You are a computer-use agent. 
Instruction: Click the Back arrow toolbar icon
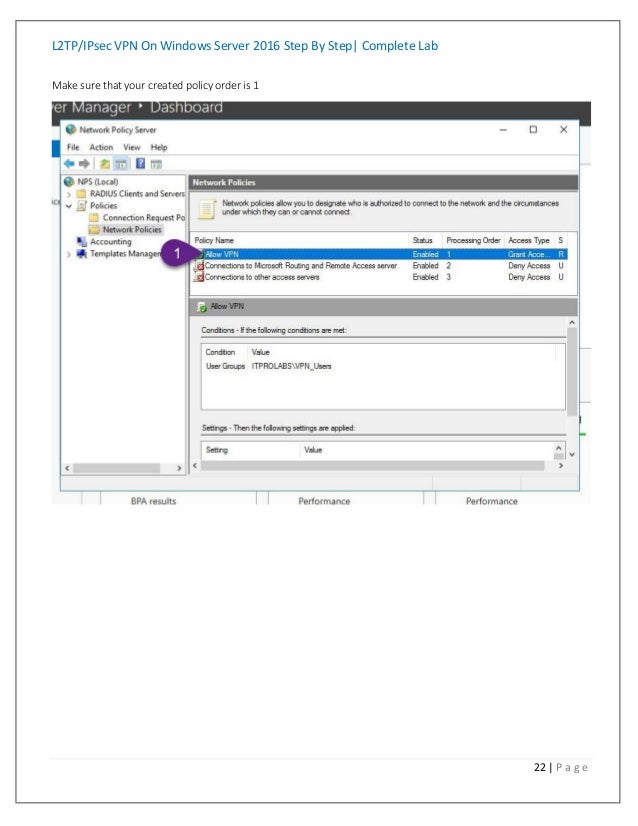(69, 164)
